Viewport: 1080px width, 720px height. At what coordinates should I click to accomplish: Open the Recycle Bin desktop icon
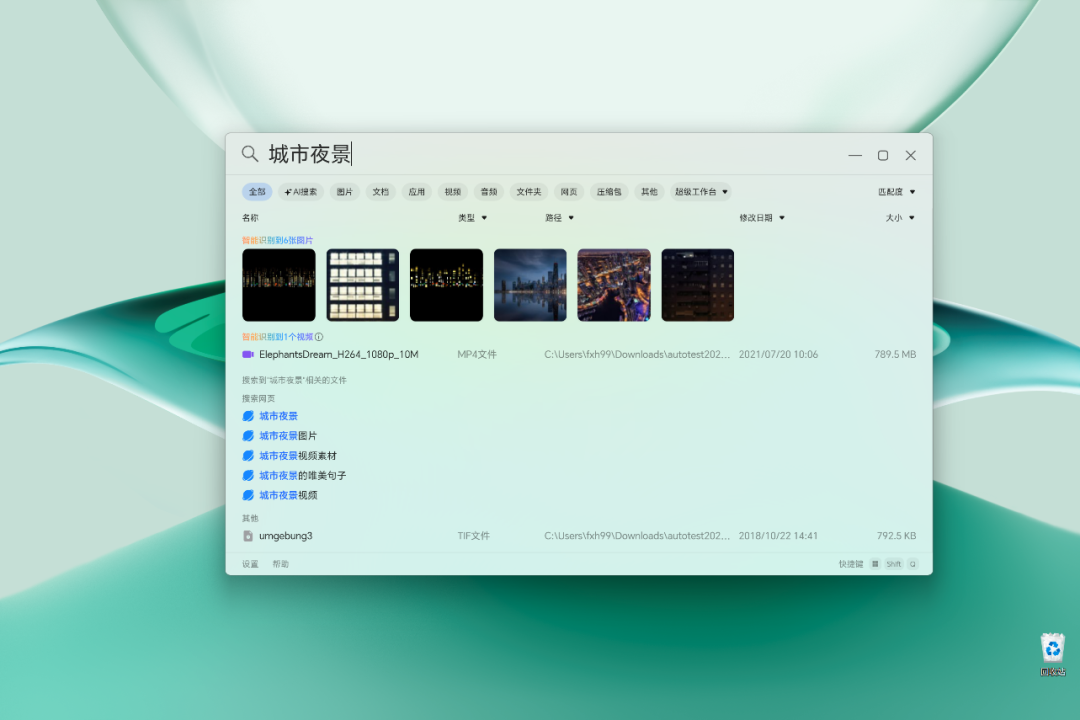1052,655
